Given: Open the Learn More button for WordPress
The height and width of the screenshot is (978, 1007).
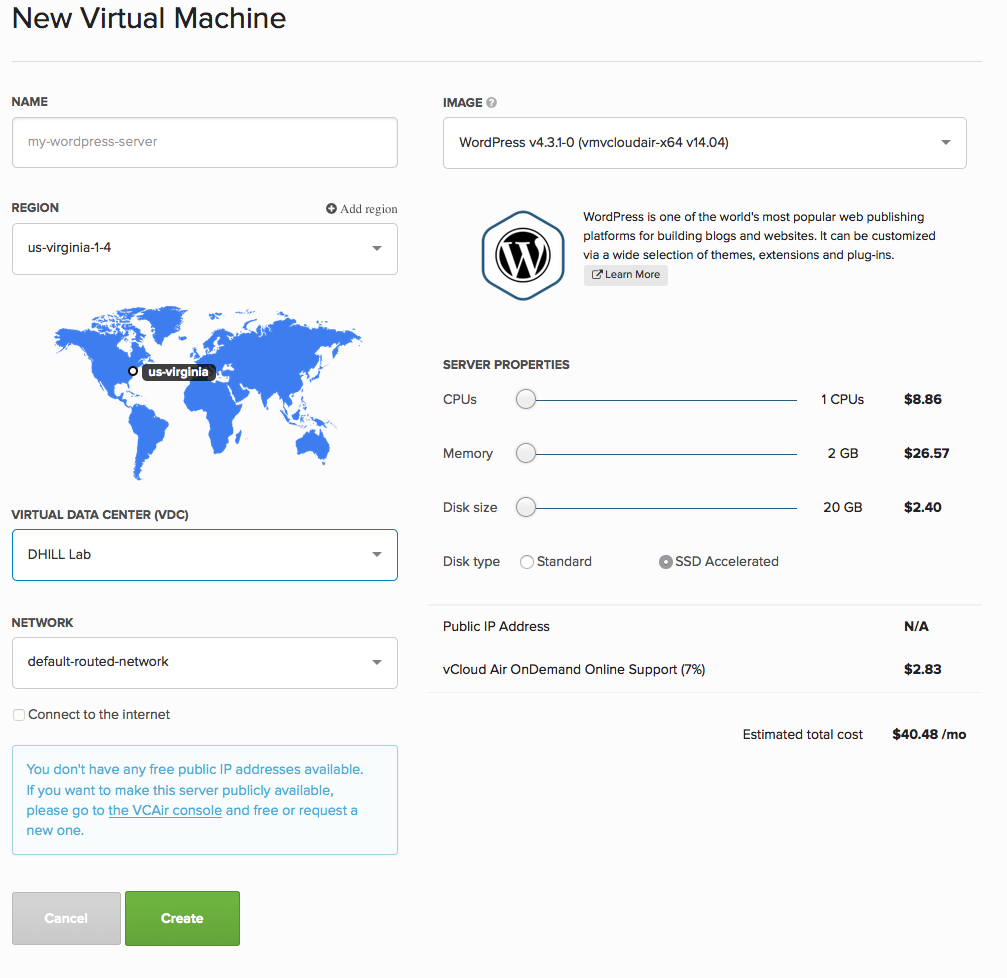Looking at the screenshot, I should coord(626,275).
